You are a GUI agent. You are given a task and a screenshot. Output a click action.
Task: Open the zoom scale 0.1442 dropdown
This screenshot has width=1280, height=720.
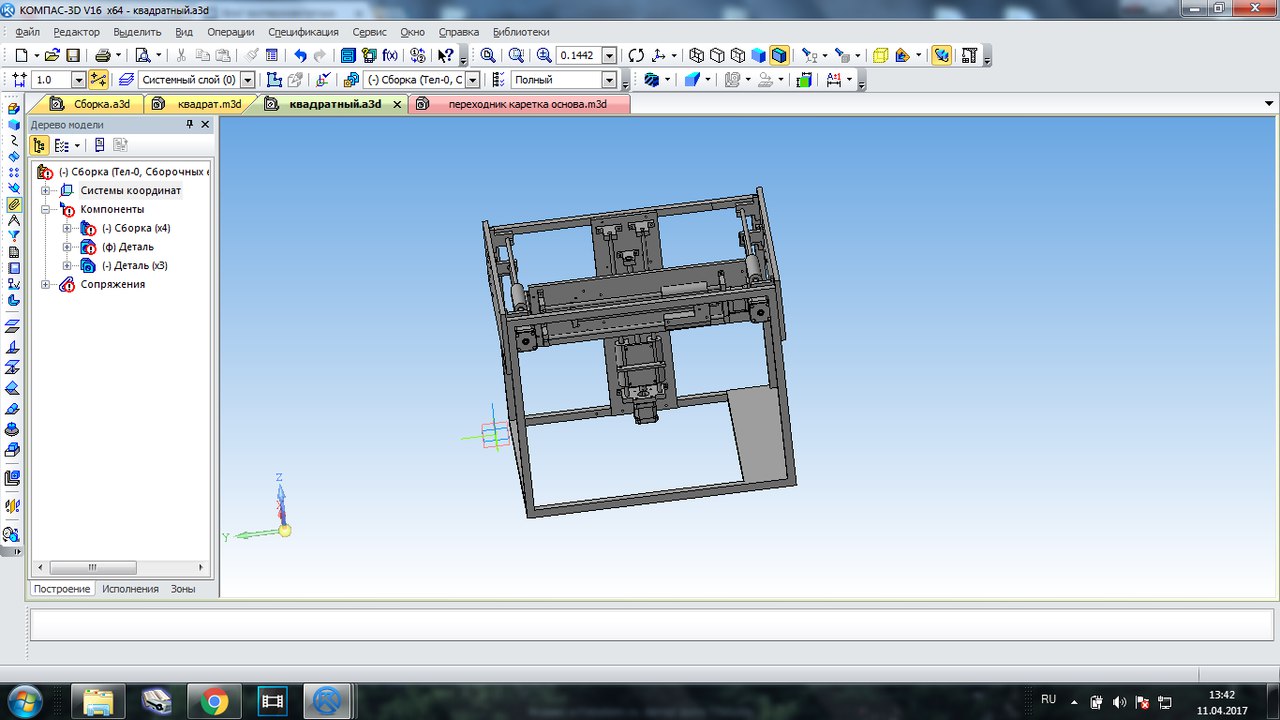609,56
